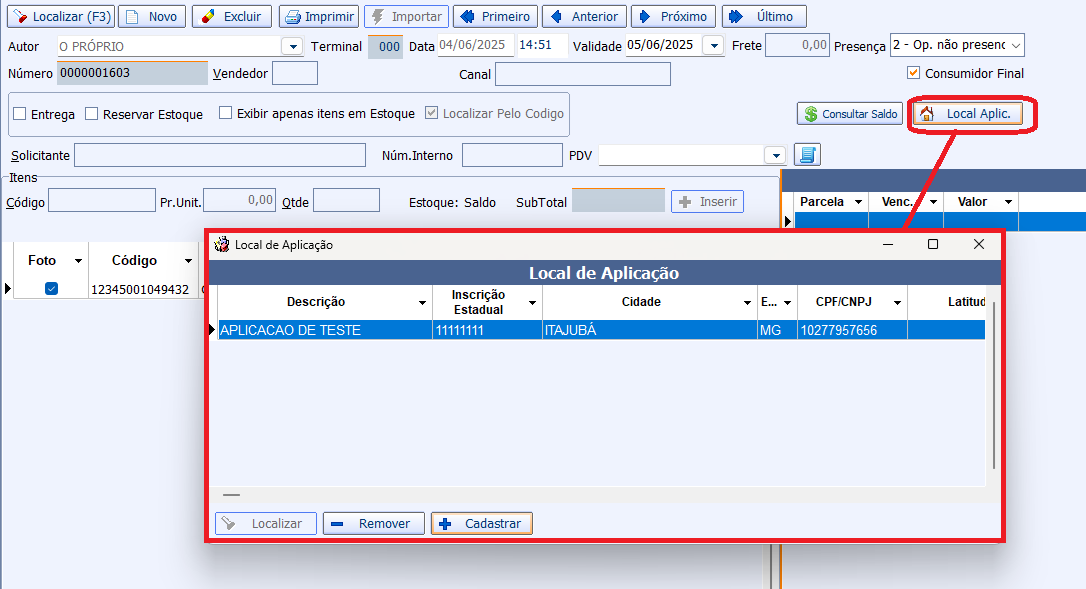Click the Excluir eraser button

tap(231, 17)
